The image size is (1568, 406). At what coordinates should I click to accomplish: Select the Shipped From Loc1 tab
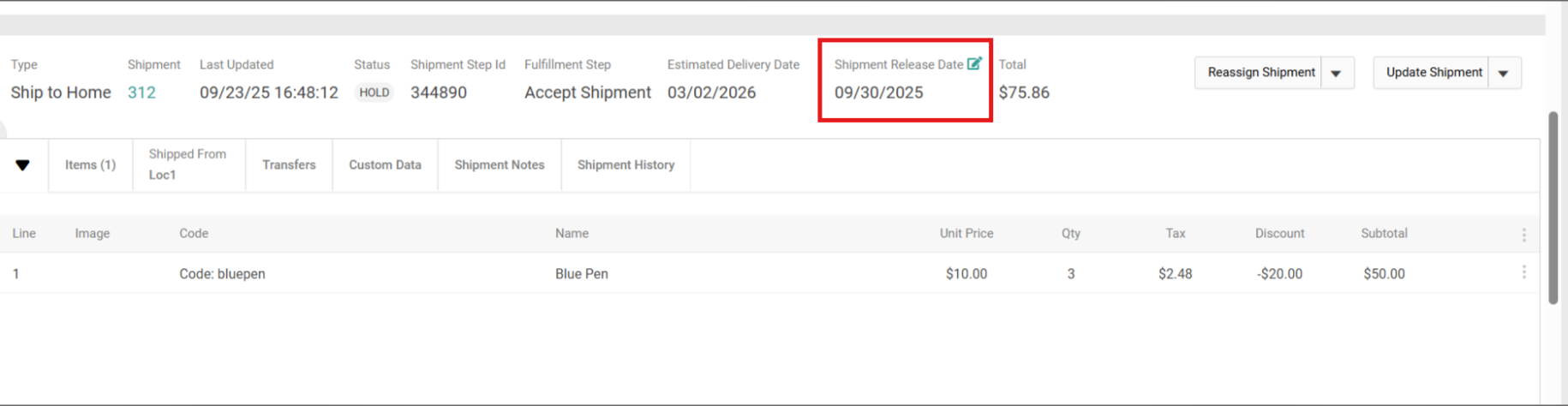click(x=188, y=164)
